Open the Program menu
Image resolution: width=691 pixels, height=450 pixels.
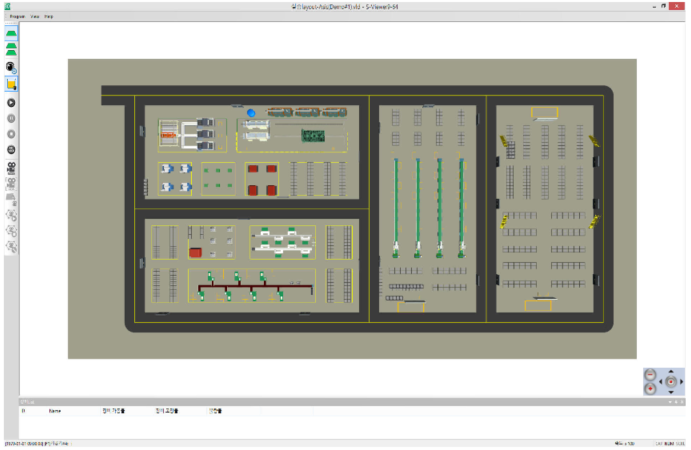point(17,17)
